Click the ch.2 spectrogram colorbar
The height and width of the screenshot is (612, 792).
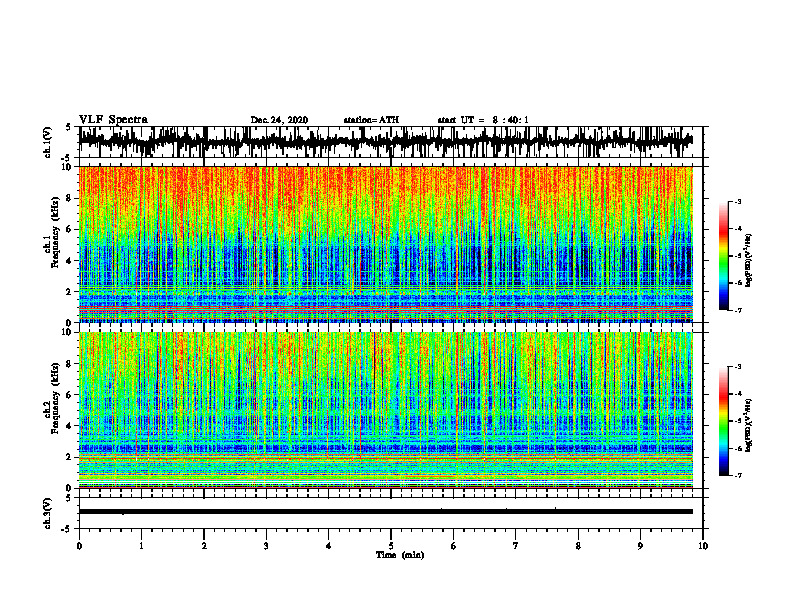(724, 421)
